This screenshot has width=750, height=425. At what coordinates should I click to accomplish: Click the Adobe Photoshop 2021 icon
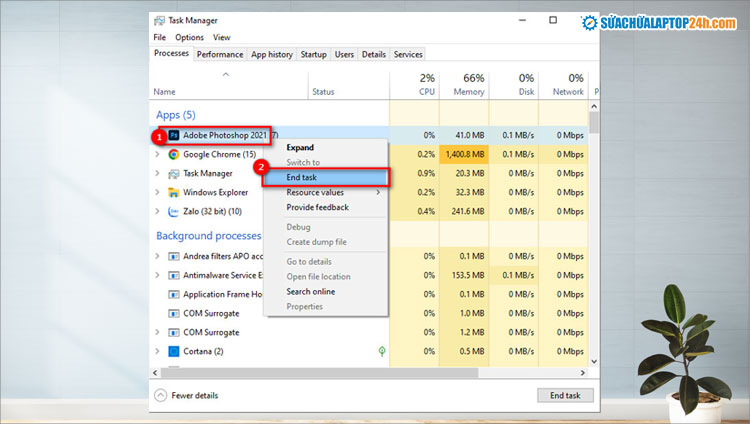click(x=174, y=135)
